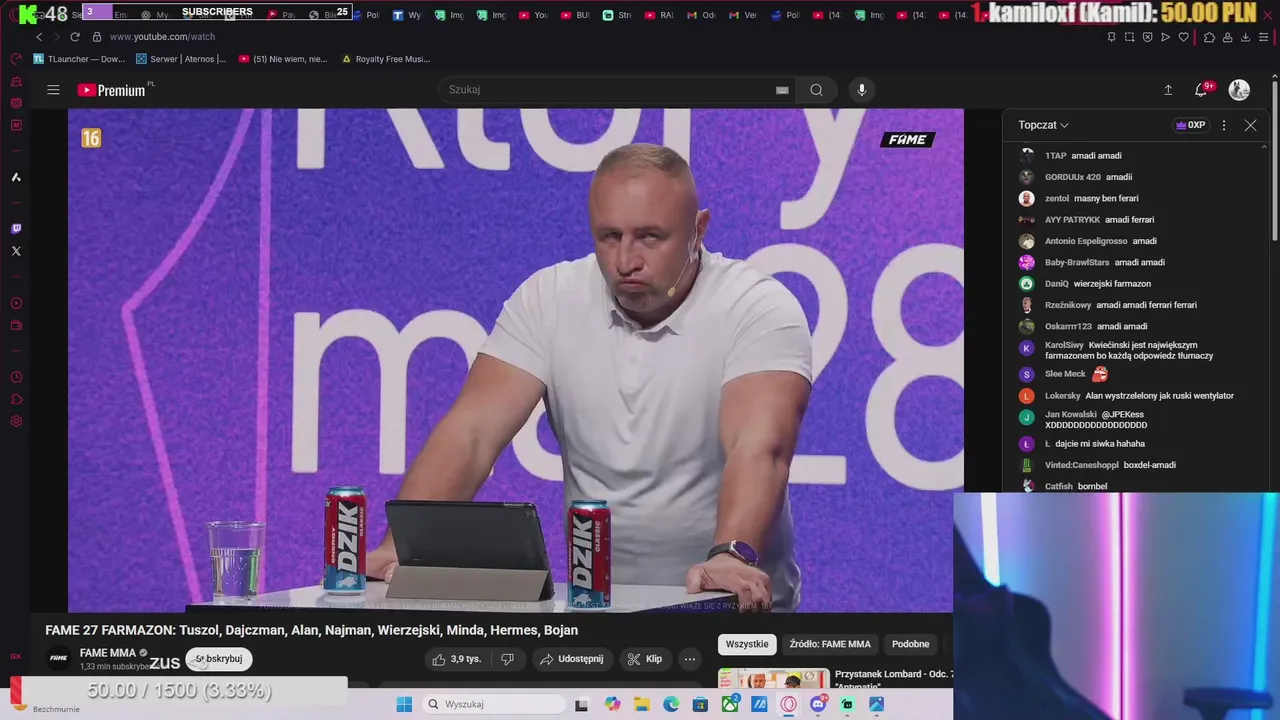Open the Opera sidebar settings gear
The image size is (1280, 720).
click(16, 421)
